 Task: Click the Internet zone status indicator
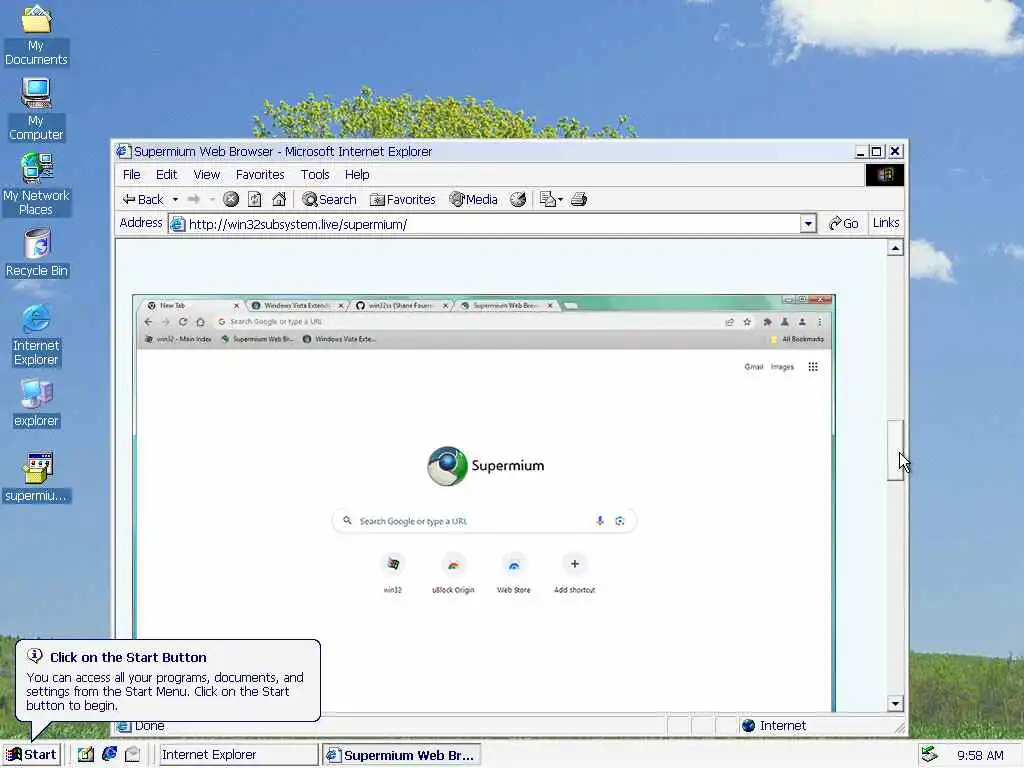tap(773, 726)
